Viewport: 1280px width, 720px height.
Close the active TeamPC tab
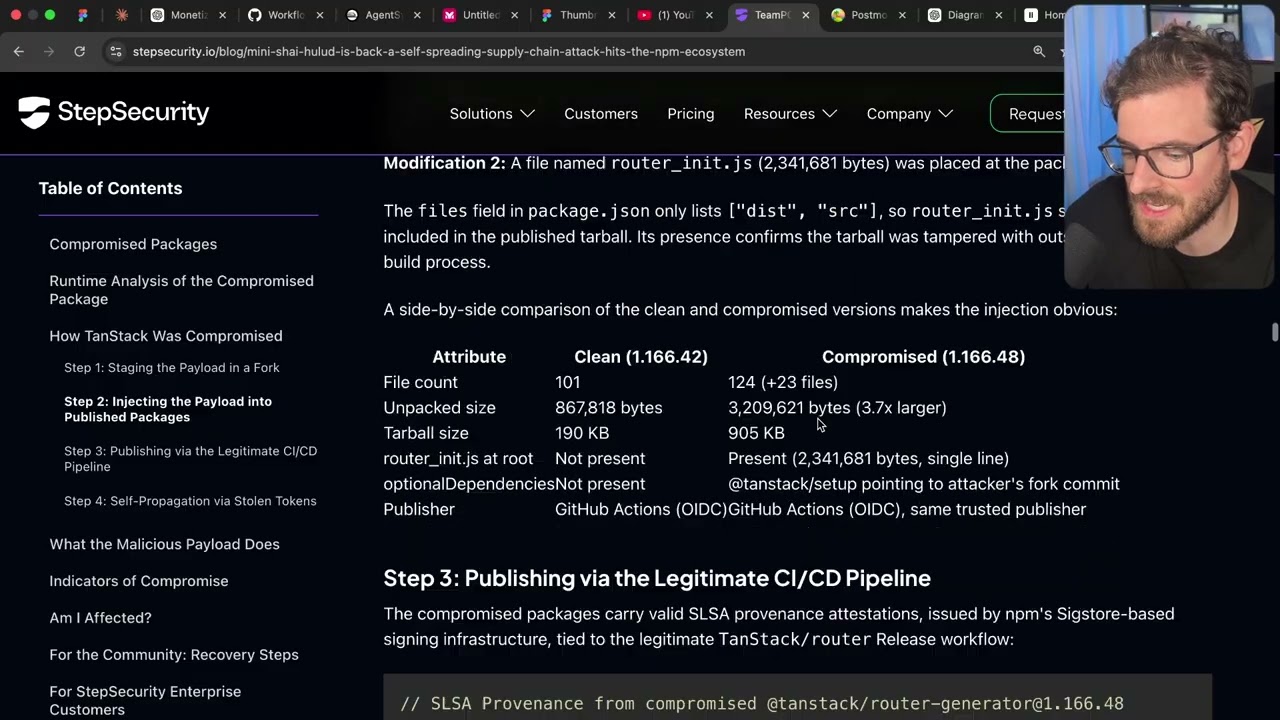click(x=806, y=15)
